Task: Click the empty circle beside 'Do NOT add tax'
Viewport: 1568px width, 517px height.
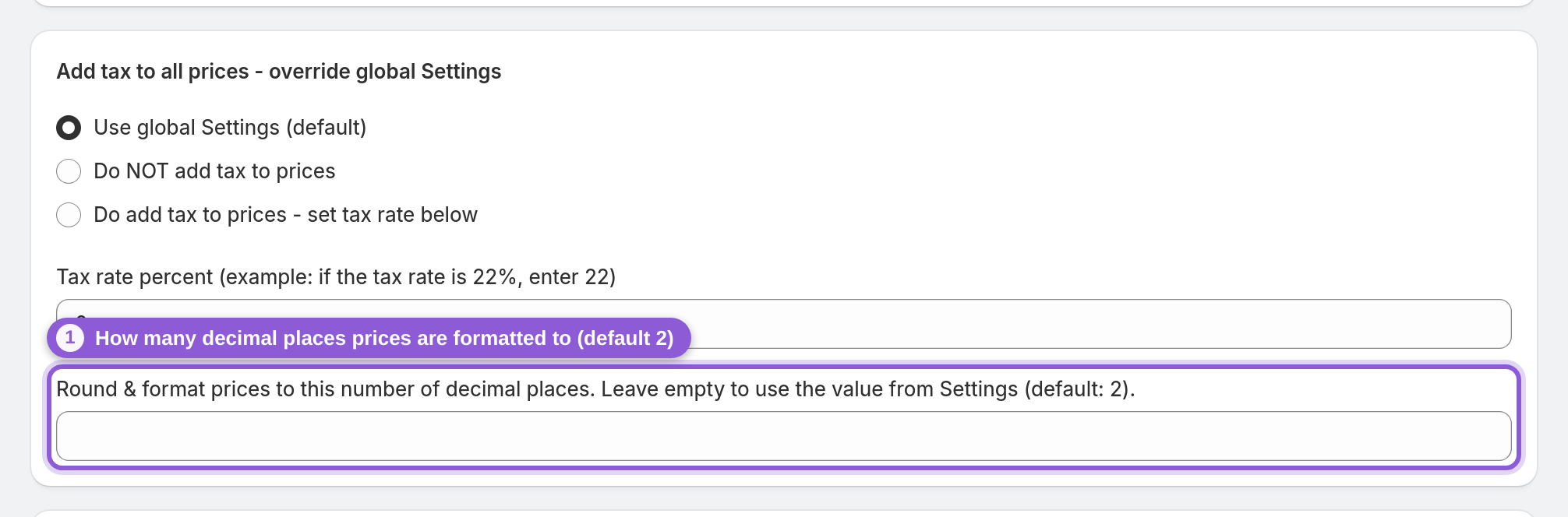Action: [x=69, y=171]
